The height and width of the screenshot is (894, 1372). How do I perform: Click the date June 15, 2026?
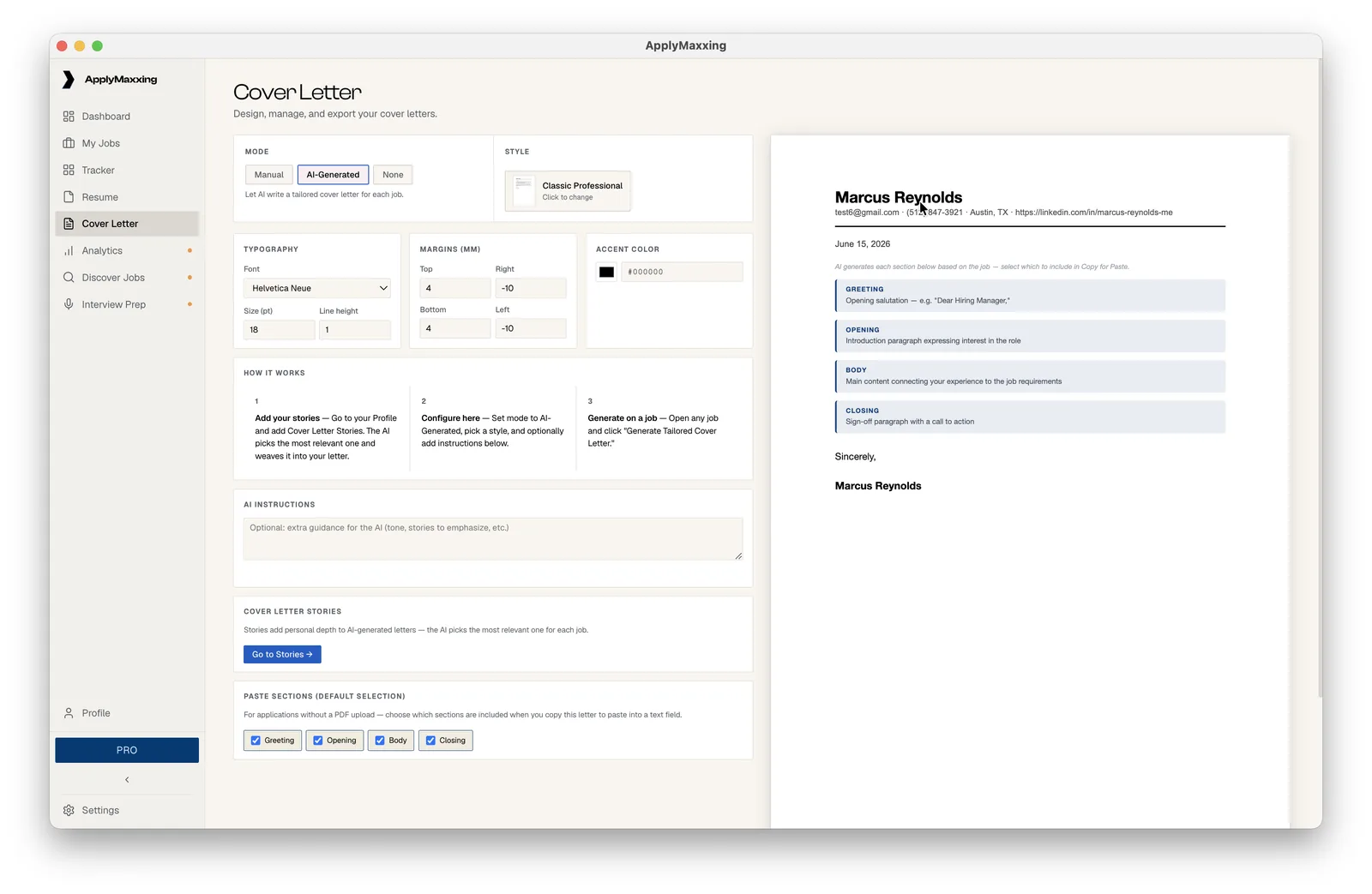[863, 244]
